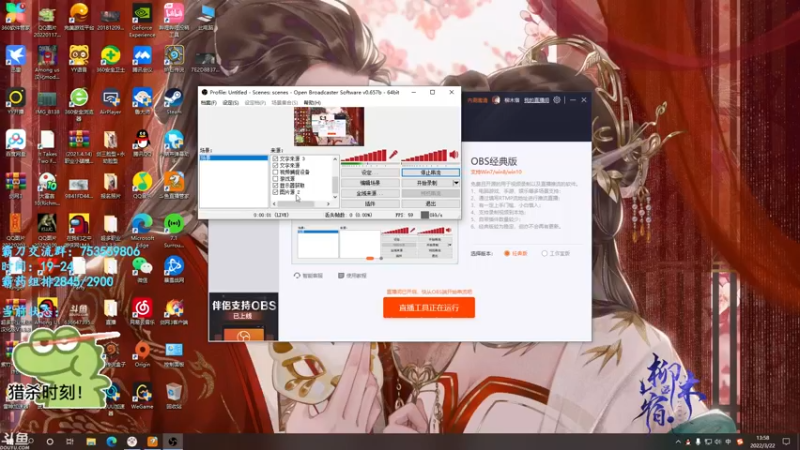Click 我的直播间 link in Douyu companion

pyautogui.click(x=536, y=100)
